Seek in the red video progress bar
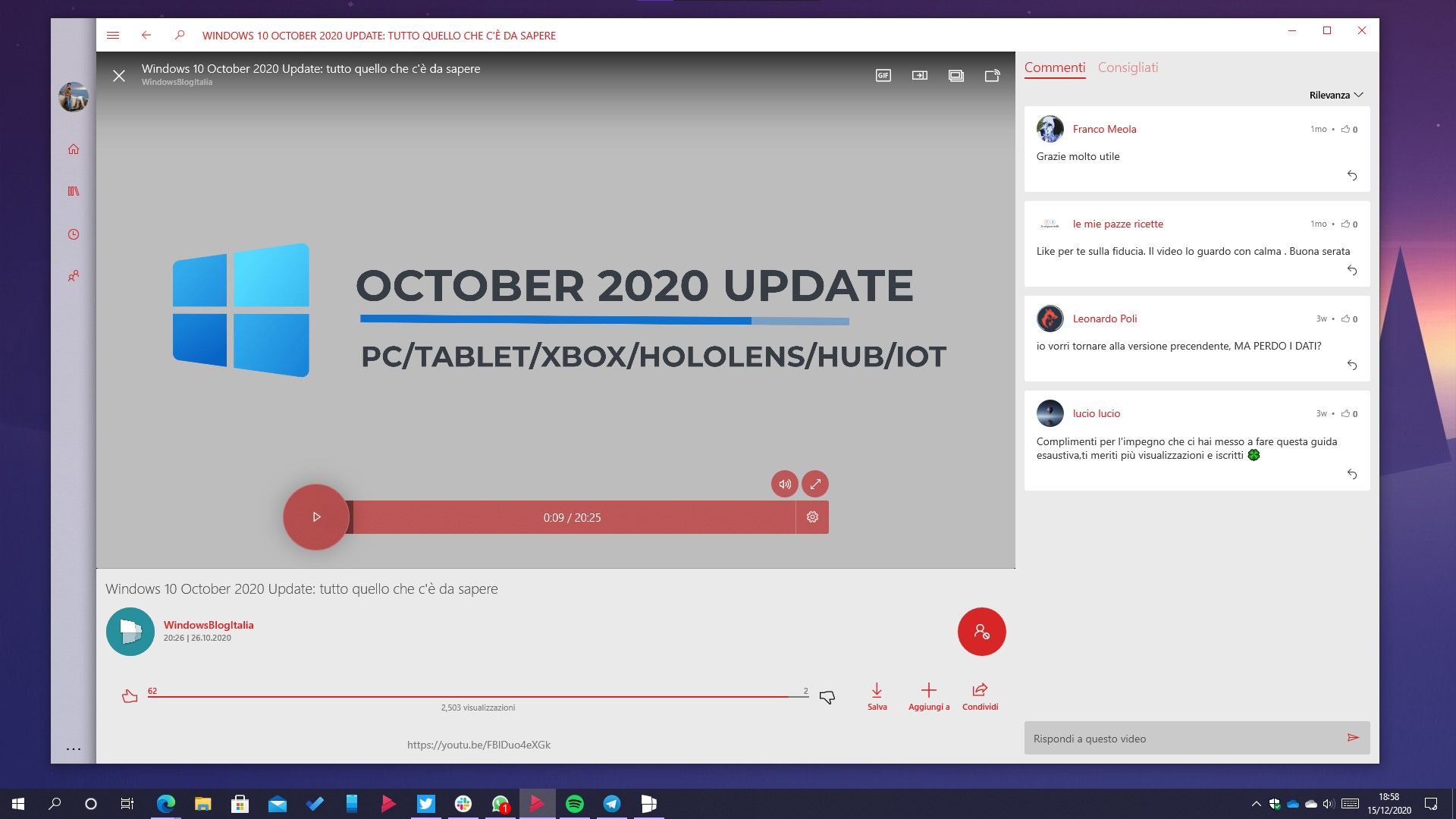The height and width of the screenshot is (819, 1456). pos(573,517)
